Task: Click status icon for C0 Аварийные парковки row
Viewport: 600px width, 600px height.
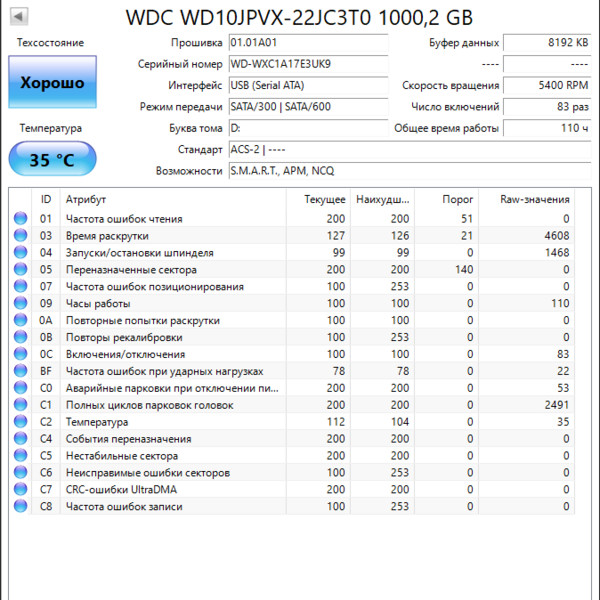Action: pos(20,387)
